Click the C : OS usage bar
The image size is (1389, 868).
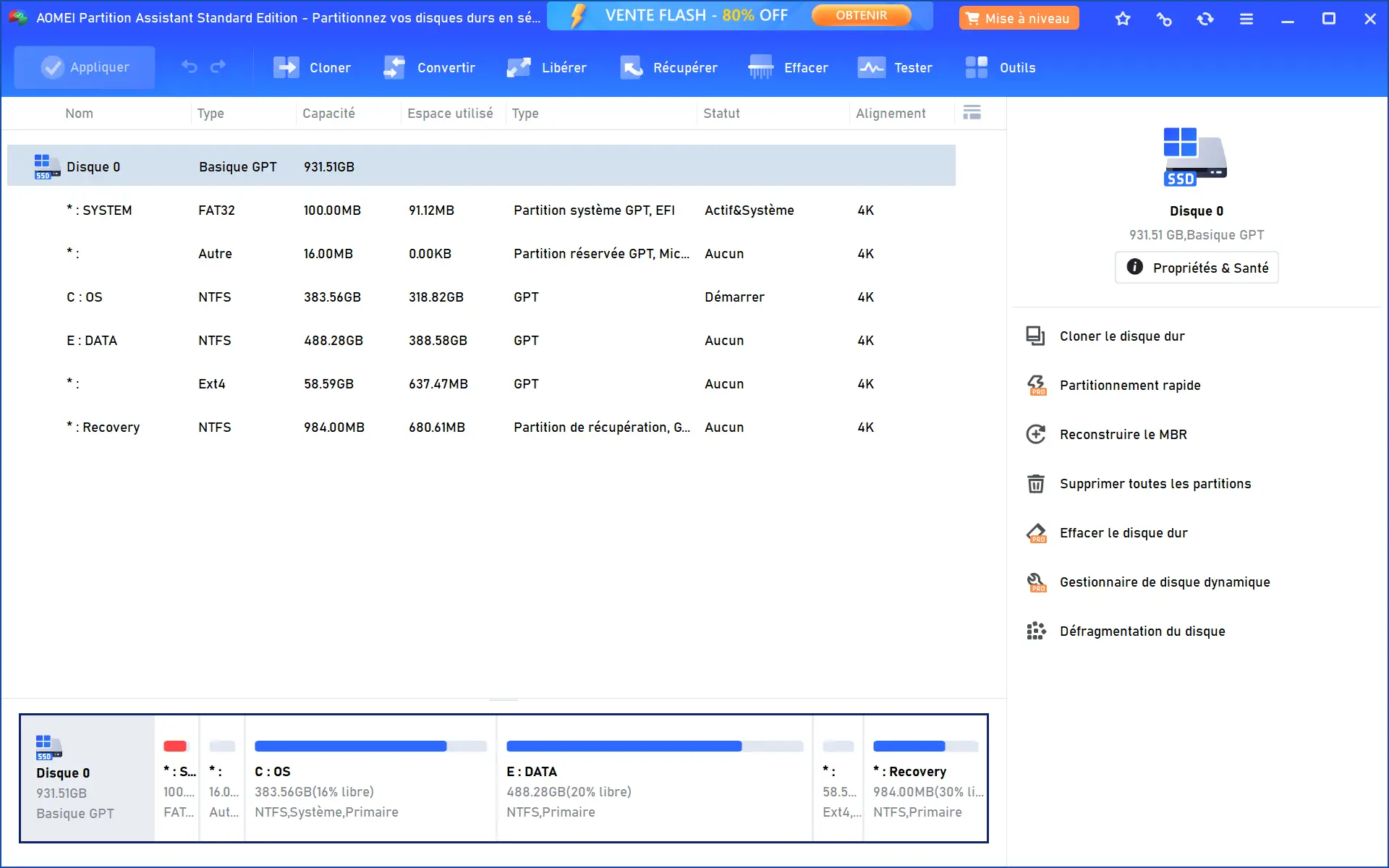pos(370,746)
